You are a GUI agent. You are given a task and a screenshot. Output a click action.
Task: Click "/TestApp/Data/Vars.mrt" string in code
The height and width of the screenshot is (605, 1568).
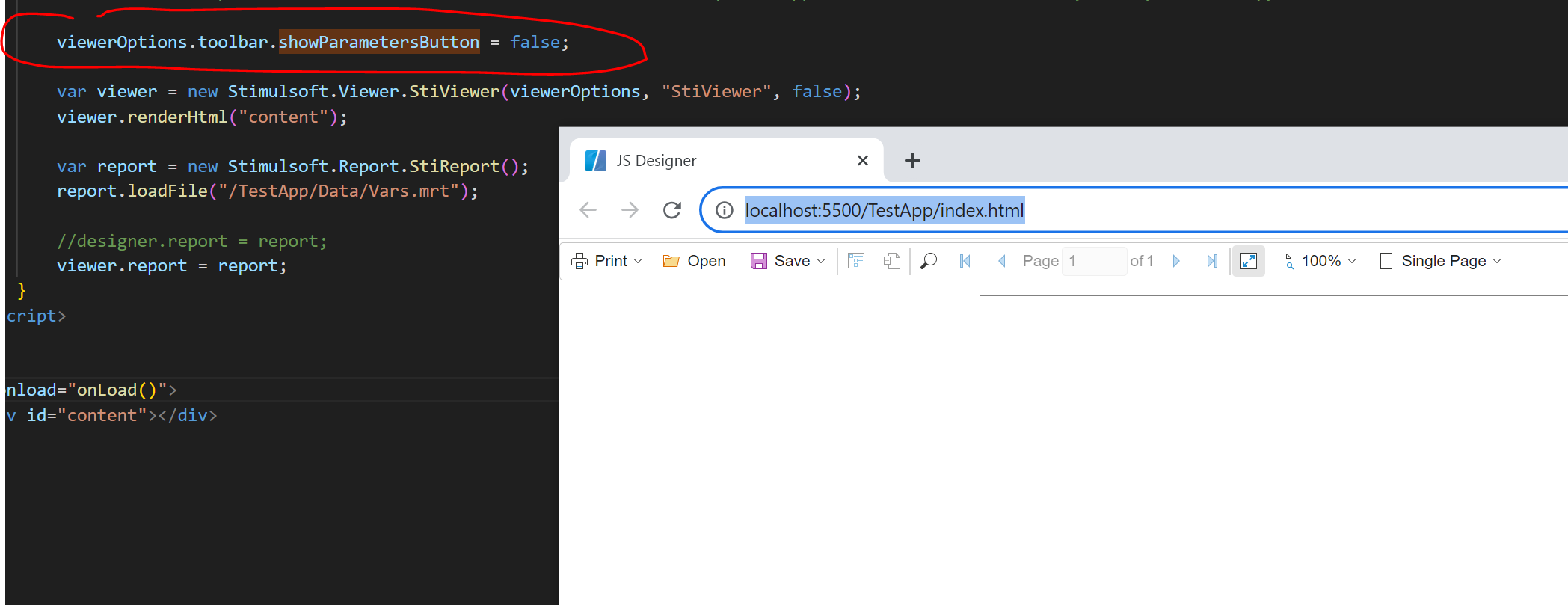pos(339,191)
